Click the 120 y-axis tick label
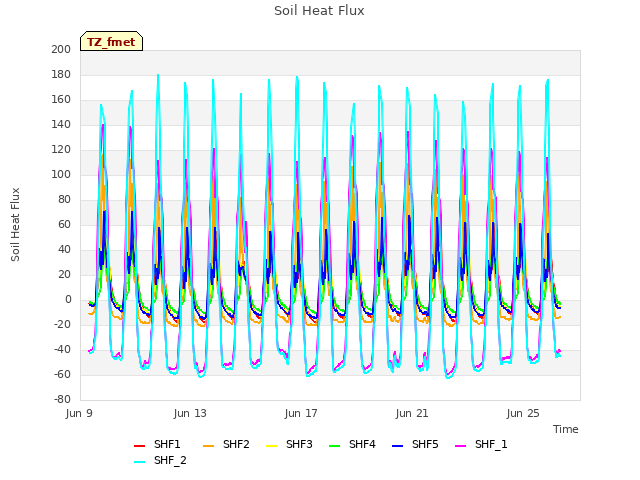 pyautogui.click(x=61, y=150)
